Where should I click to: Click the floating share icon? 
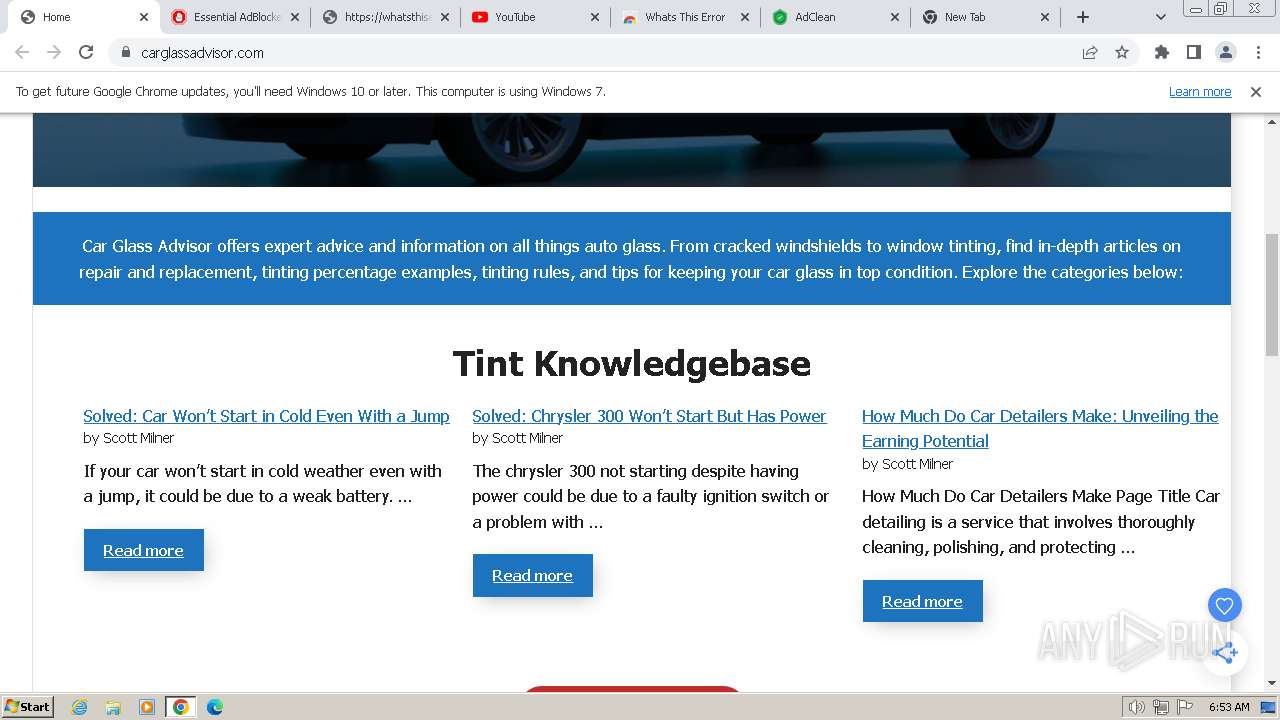[x=1224, y=653]
